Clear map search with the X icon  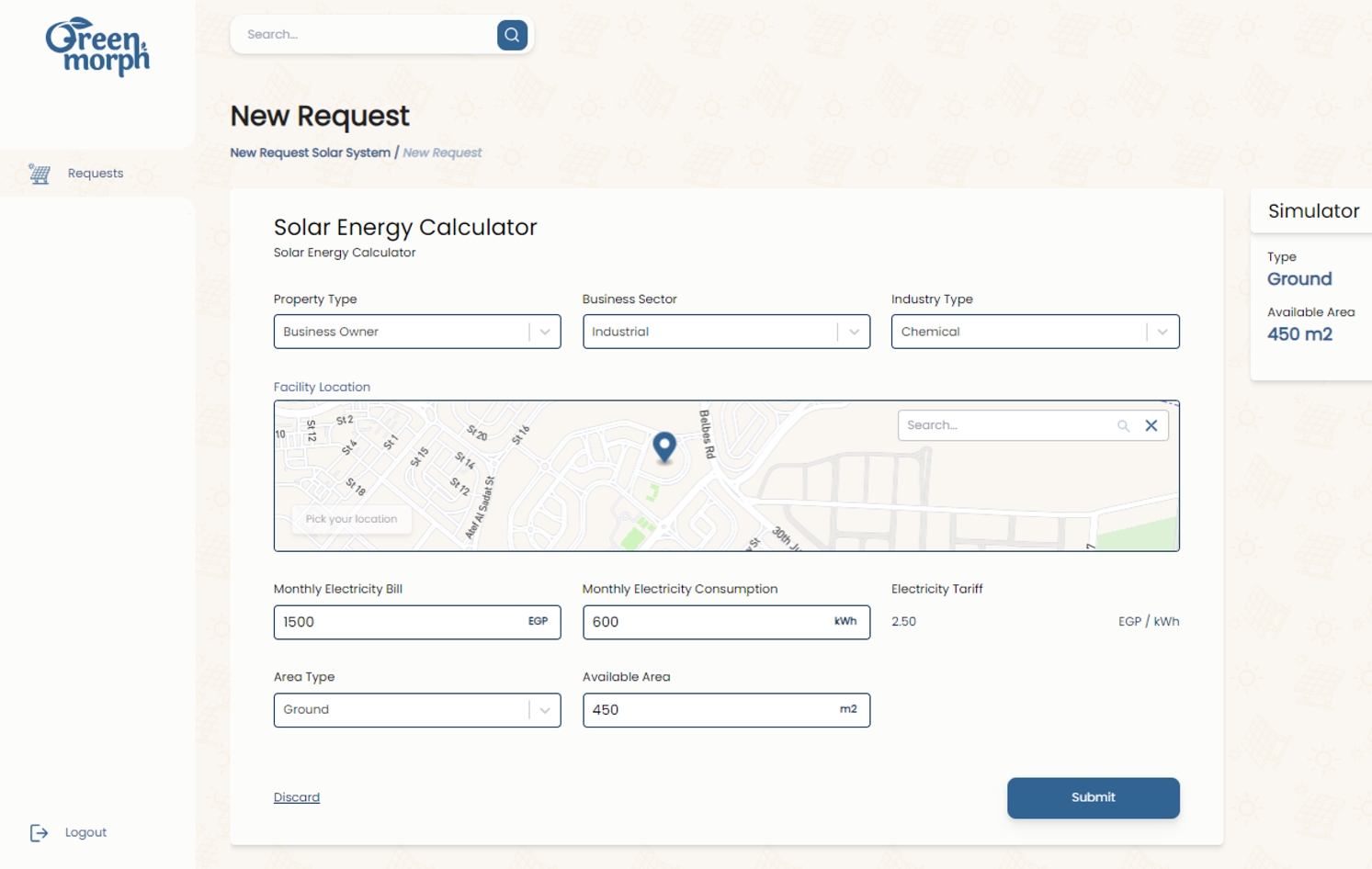tap(1151, 425)
